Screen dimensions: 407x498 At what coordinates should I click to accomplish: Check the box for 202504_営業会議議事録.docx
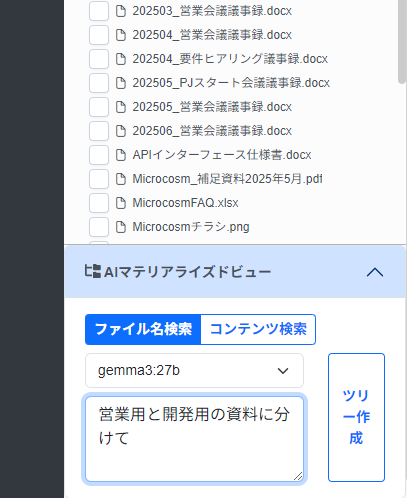[x=99, y=35]
